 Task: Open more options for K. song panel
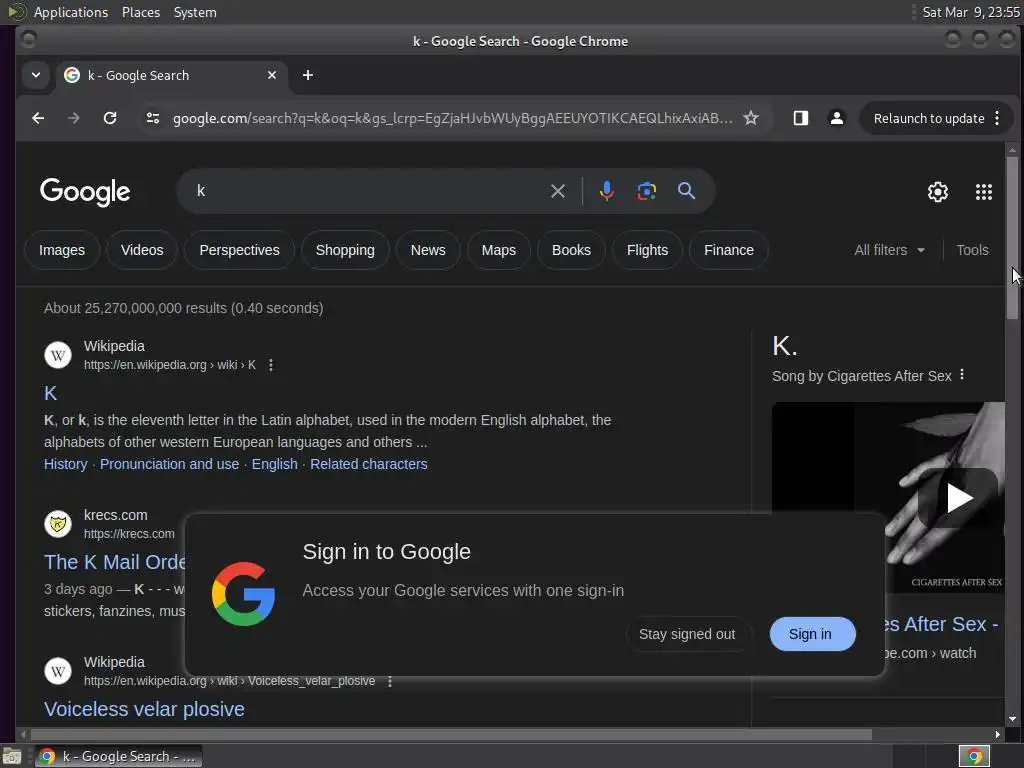click(962, 375)
